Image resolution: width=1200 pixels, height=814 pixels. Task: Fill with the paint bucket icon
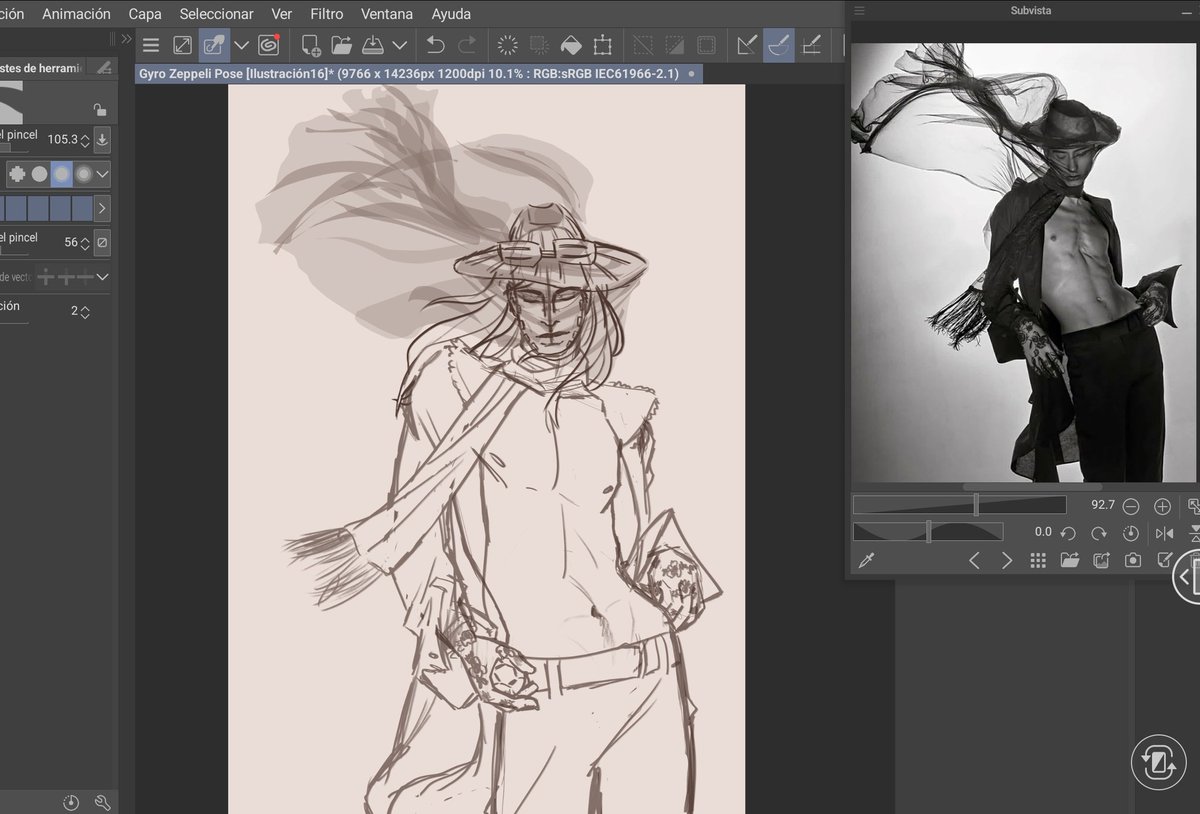[570, 45]
